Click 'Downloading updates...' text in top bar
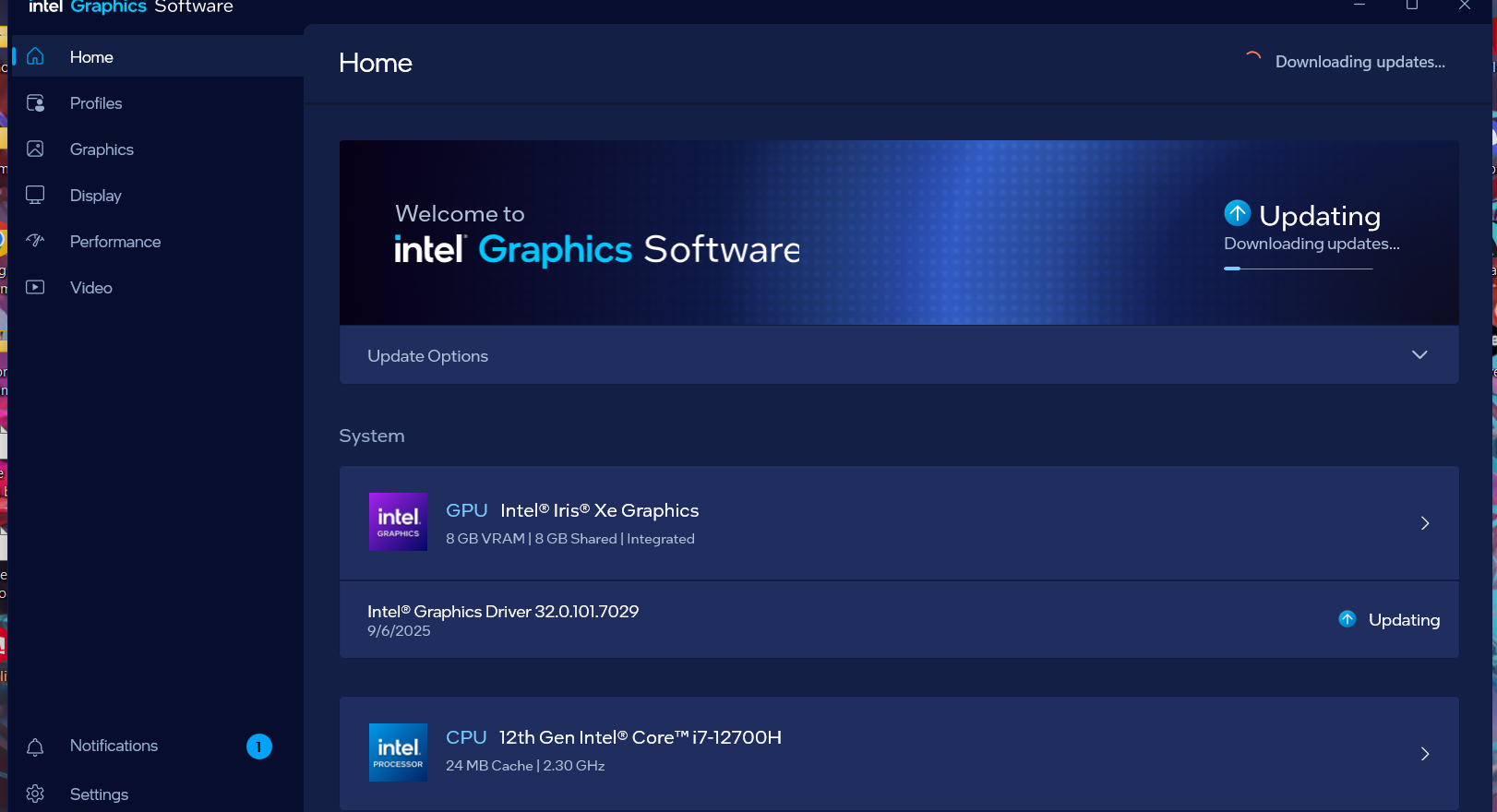The image size is (1497, 812). 1359,62
